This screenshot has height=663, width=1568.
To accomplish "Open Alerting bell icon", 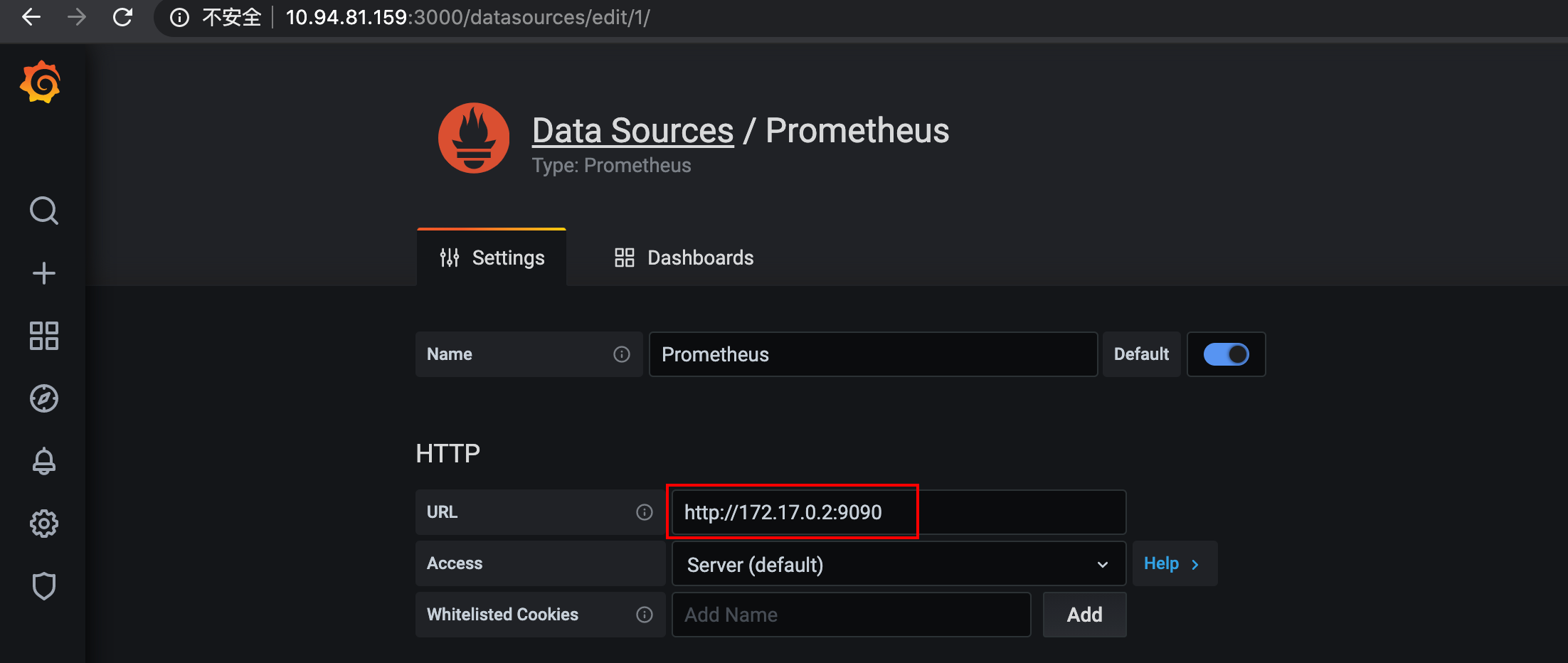I will coord(43,461).
